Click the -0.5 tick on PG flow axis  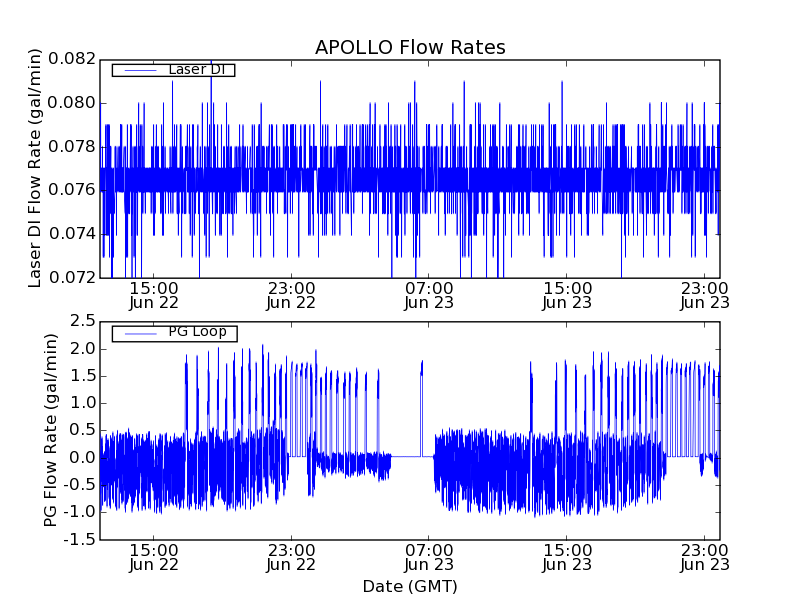[x=80, y=485]
